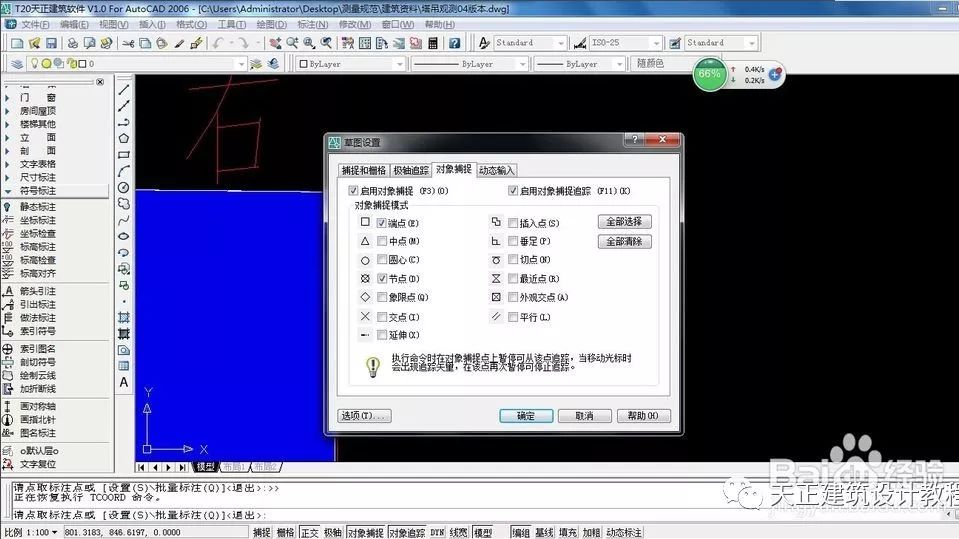Open the Layer Properties Manager icon
959x539 pixels.
[17, 64]
